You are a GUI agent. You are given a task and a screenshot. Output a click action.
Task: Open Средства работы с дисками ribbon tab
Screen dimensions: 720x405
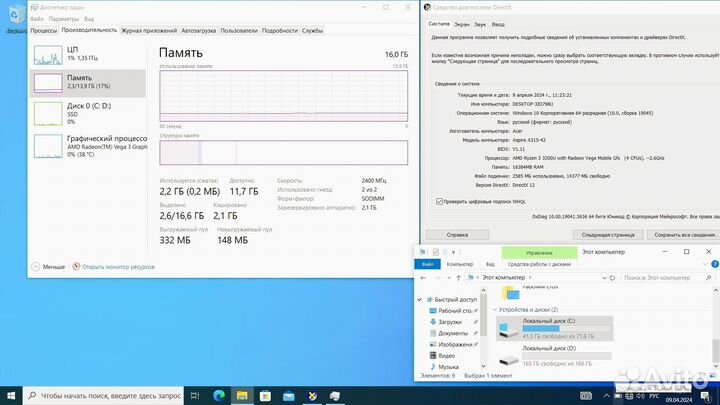coord(539,264)
